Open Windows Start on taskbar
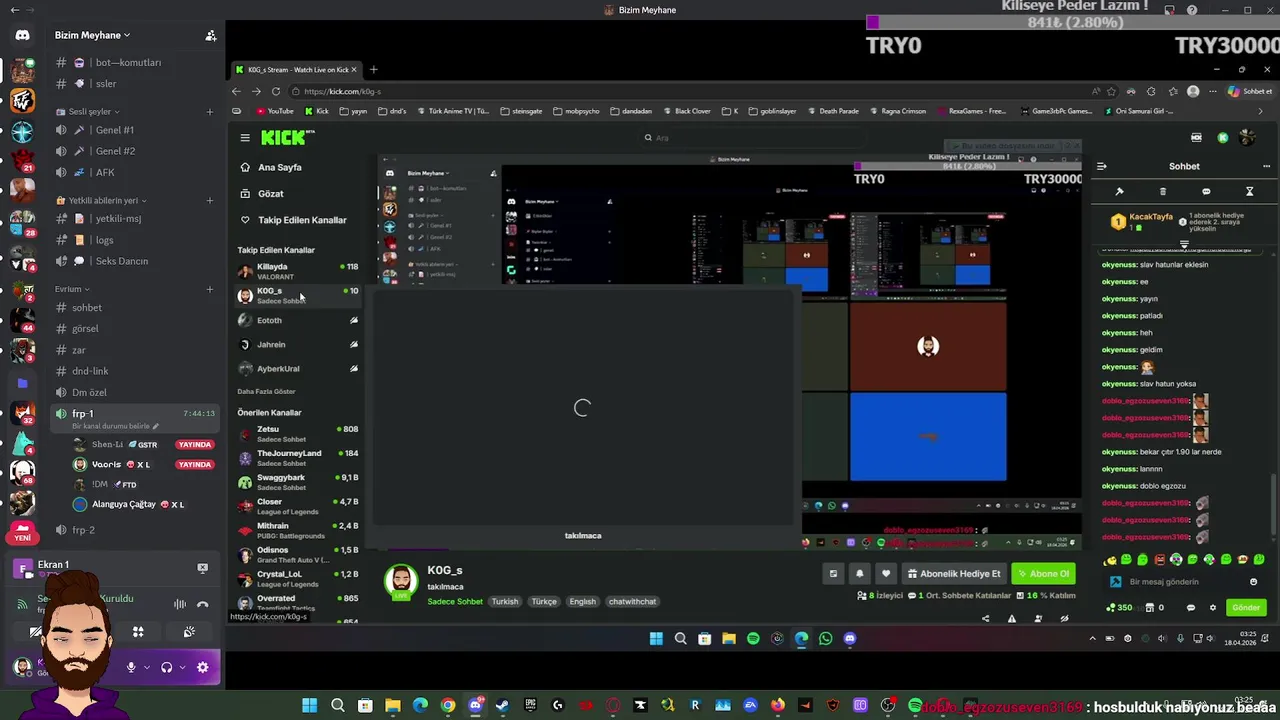The image size is (1280, 720). (309, 706)
